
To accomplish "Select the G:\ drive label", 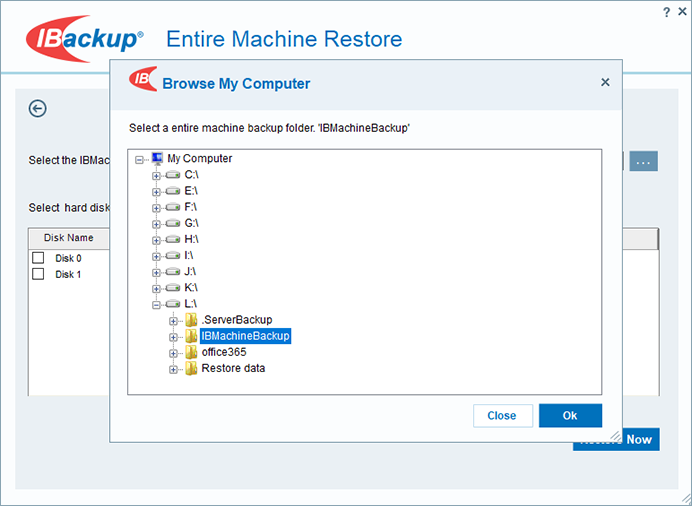I will point(192,223).
